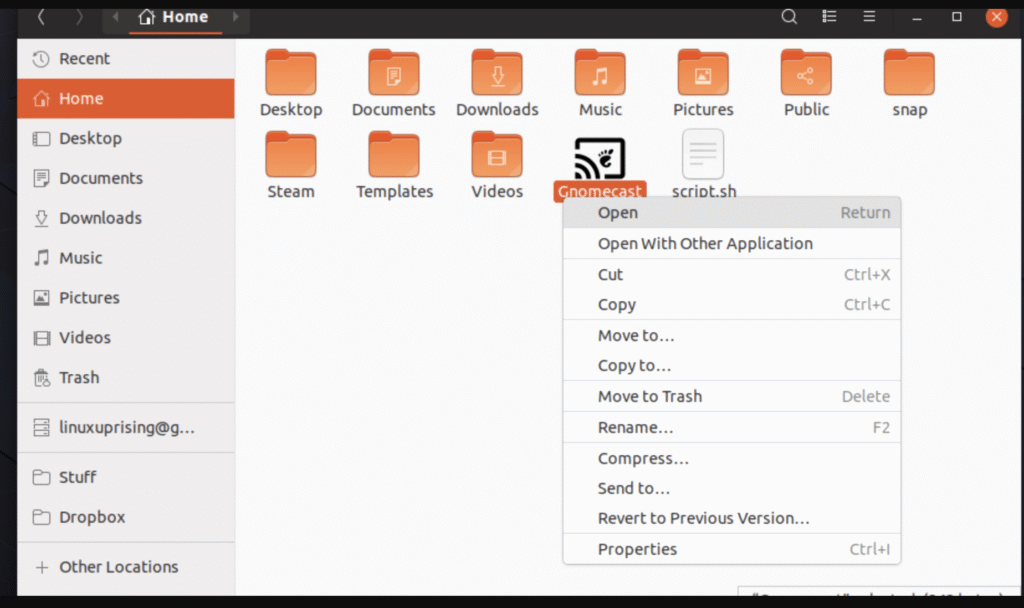Image resolution: width=1024 pixels, height=608 pixels.
Task: Toggle the list view icon
Action: click(829, 16)
